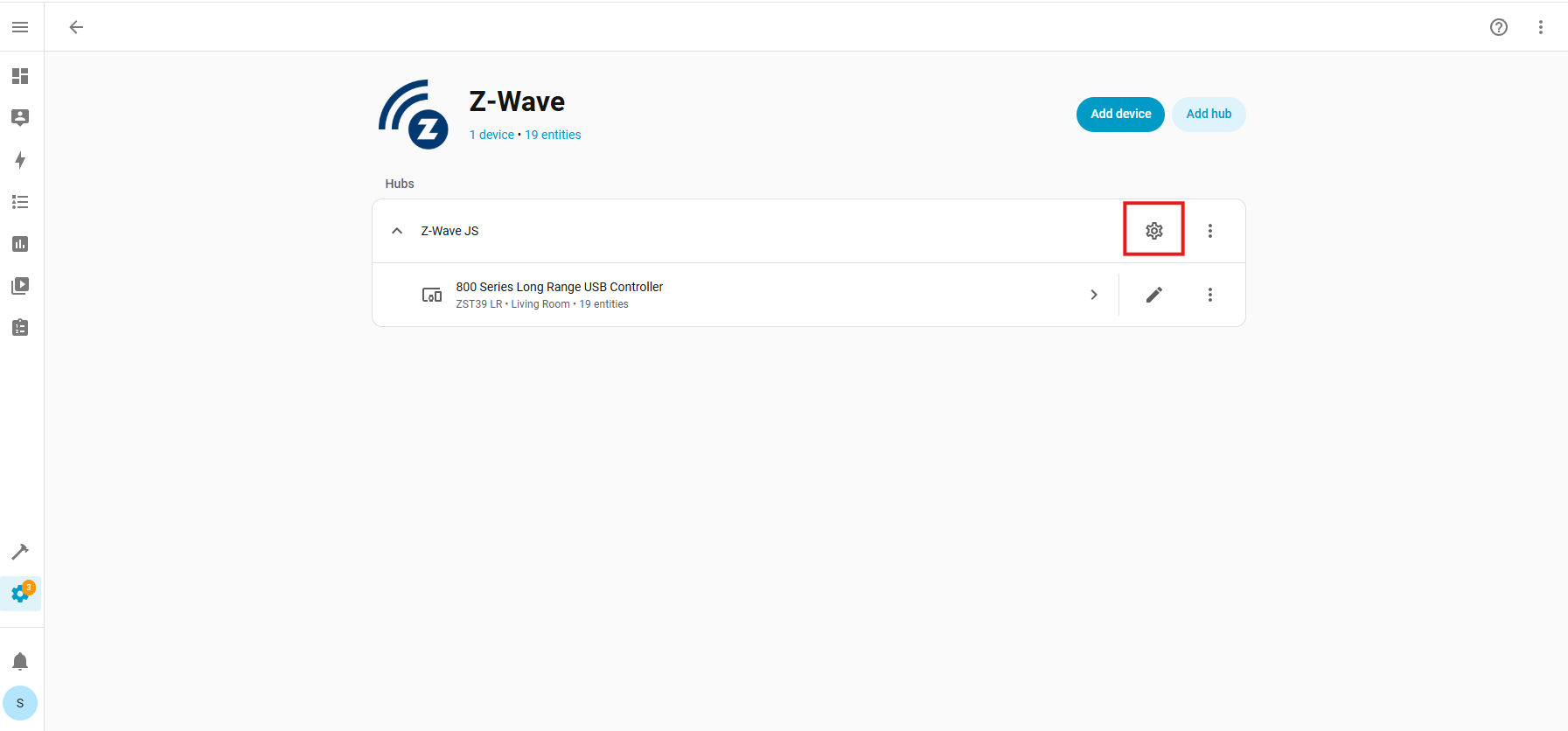Open the Overview dashboard sidebar icon
Image resolution: width=1568 pixels, height=731 pixels.
[x=20, y=76]
